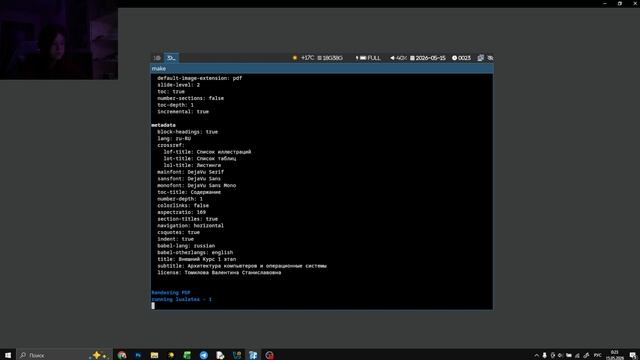Image resolution: width=640 pixels, height=360 pixels.
Task: Click the Rendering PDF status line
Action: point(171,292)
